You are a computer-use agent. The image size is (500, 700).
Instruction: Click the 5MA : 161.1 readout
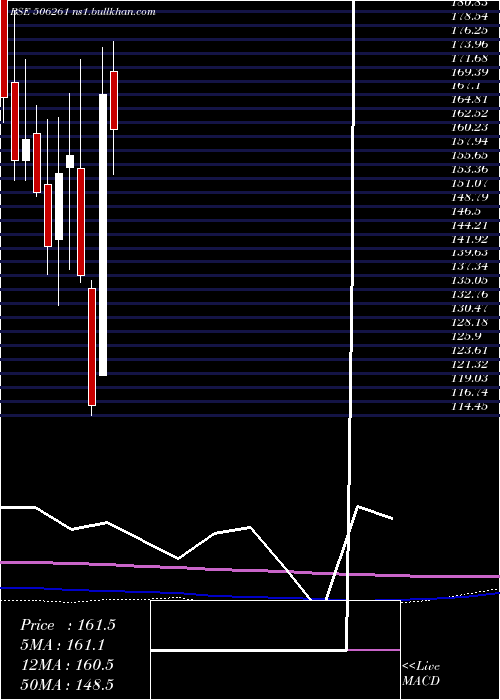click(x=63, y=645)
